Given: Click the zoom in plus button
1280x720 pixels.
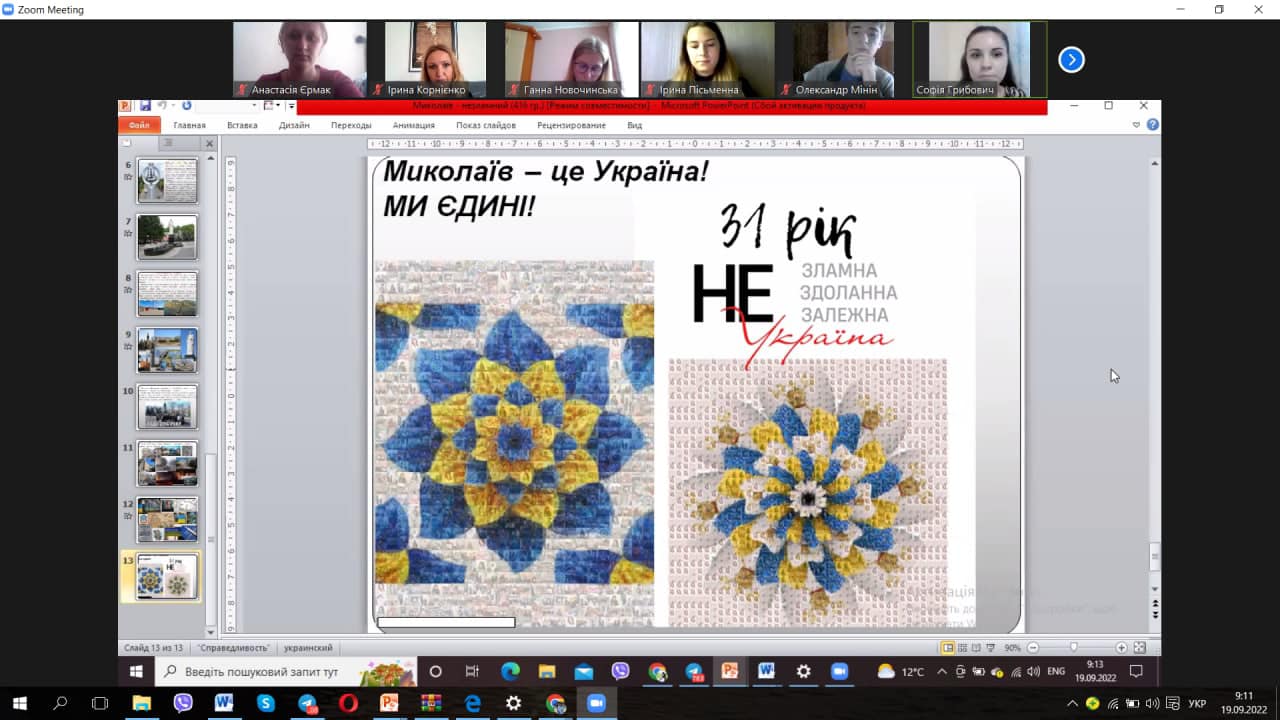Looking at the screenshot, I should click(x=1121, y=648).
